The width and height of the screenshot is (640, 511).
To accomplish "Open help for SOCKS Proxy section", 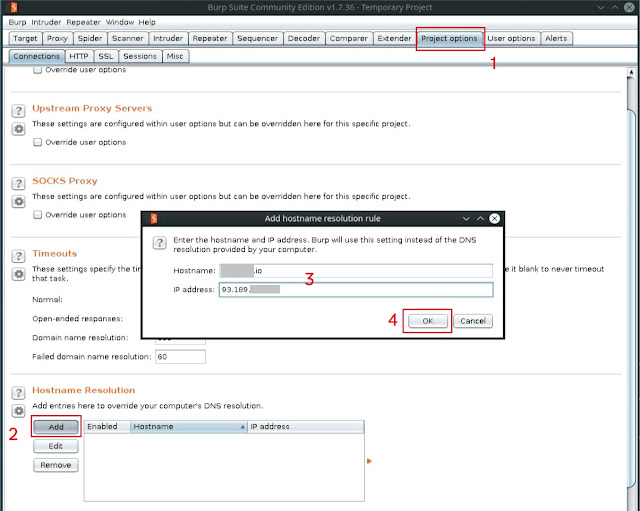I will click(x=18, y=183).
